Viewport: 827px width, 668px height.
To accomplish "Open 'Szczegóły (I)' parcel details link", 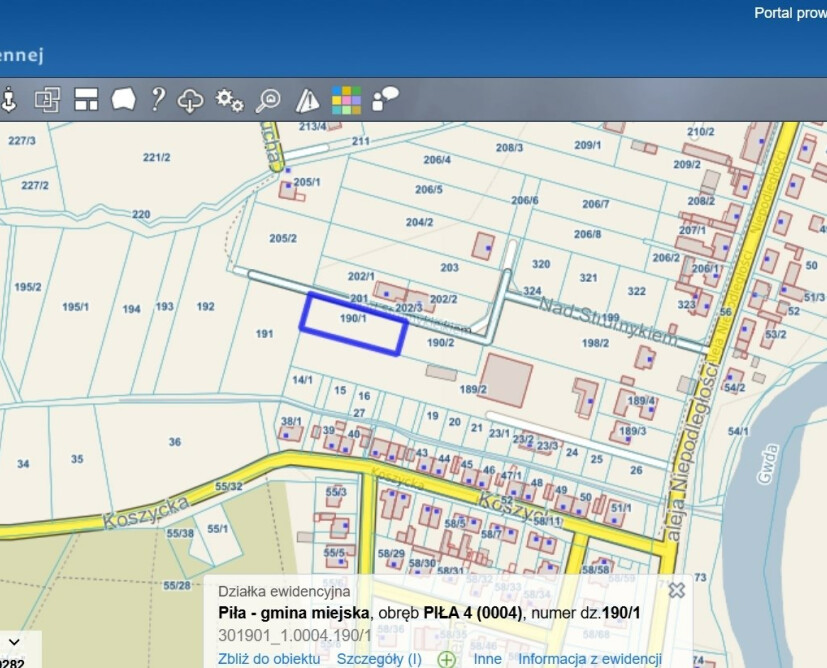I will [379, 659].
